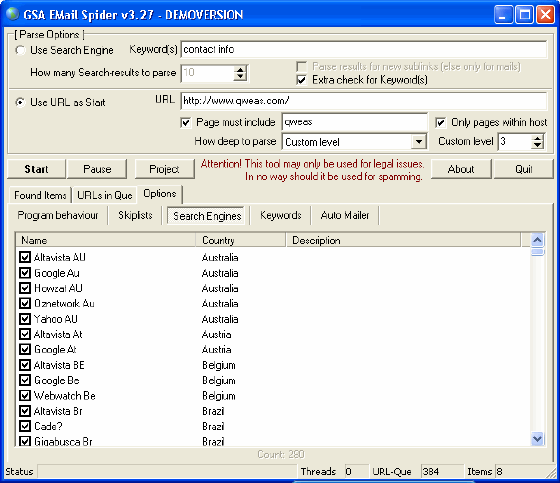Uncheck Yahoo AU search engine
The height and width of the screenshot is (483, 560).
tap(25, 319)
